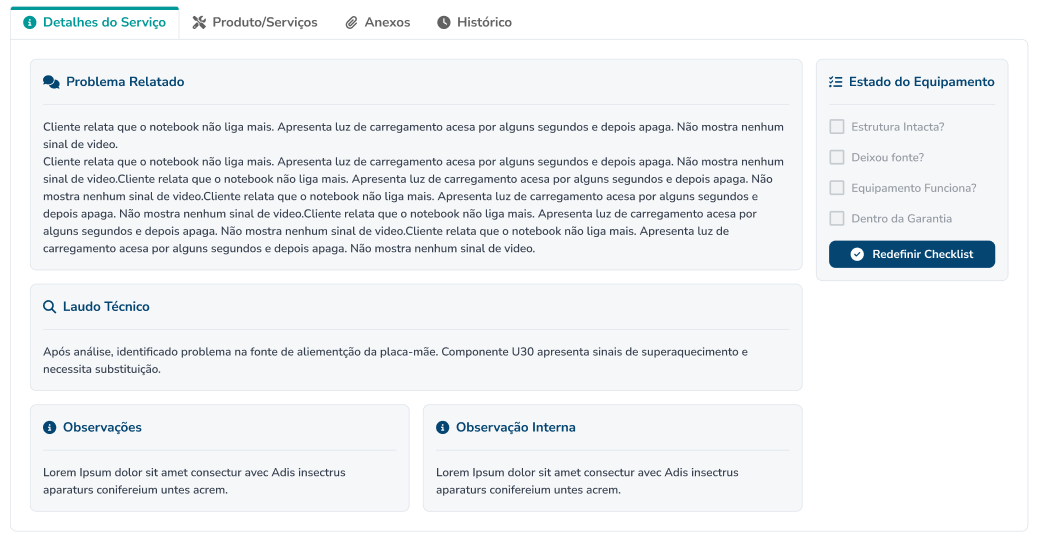Mark the Dentro da Garantia checkbox

tap(837, 218)
